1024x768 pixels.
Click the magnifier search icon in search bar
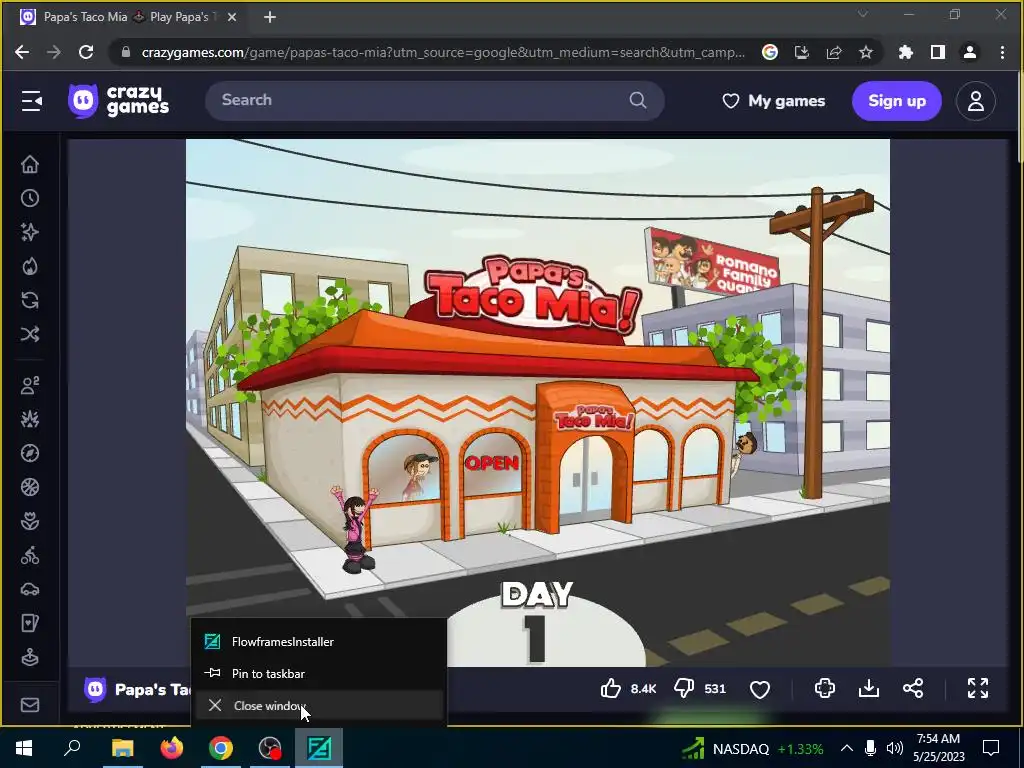[x=638, y=100]
